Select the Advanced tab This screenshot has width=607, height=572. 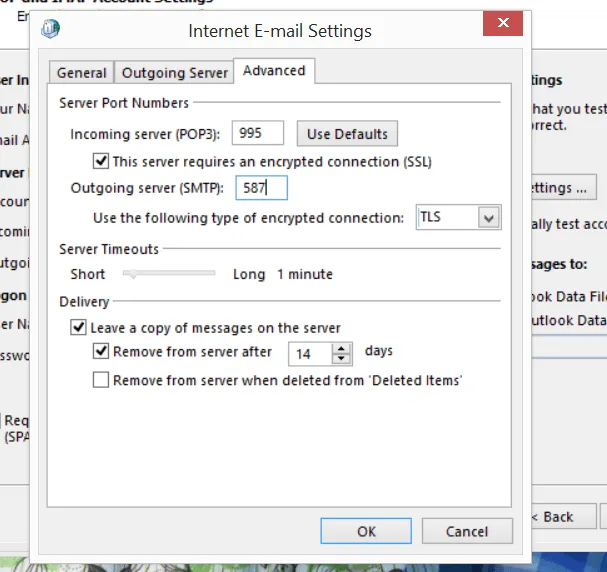pos(274,71)
